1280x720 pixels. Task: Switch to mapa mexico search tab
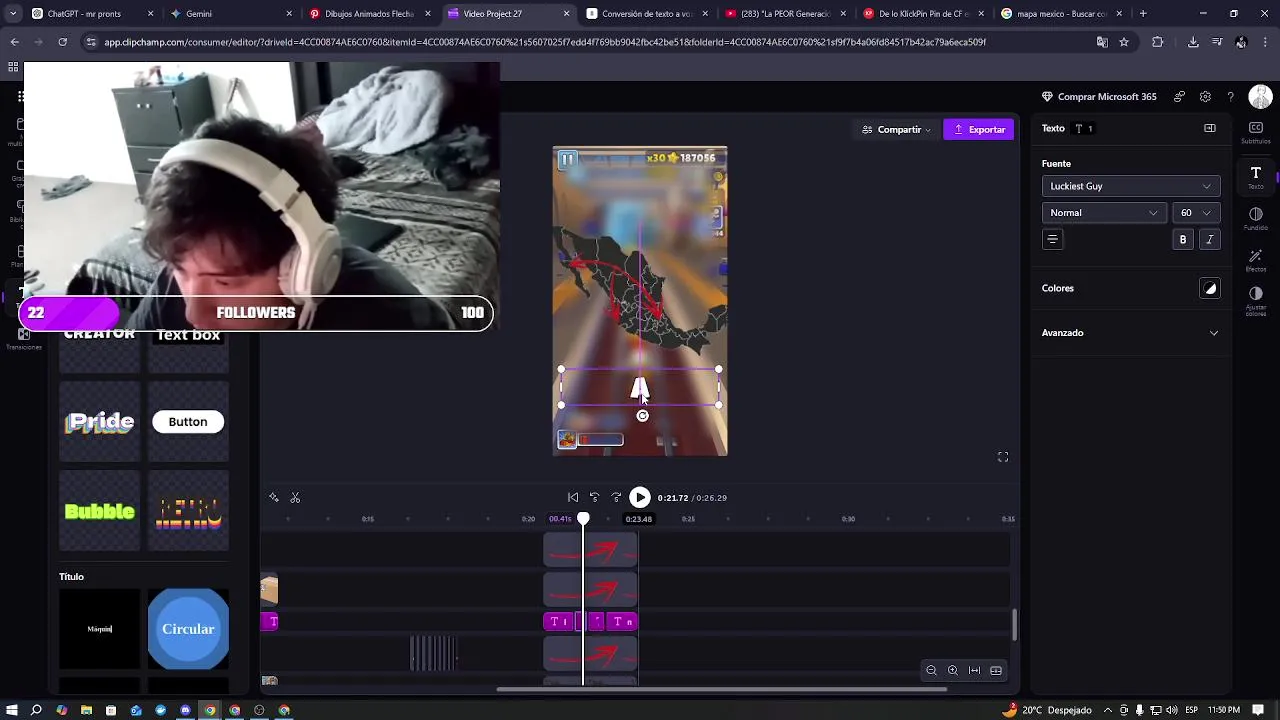(x=1060, y=14)
